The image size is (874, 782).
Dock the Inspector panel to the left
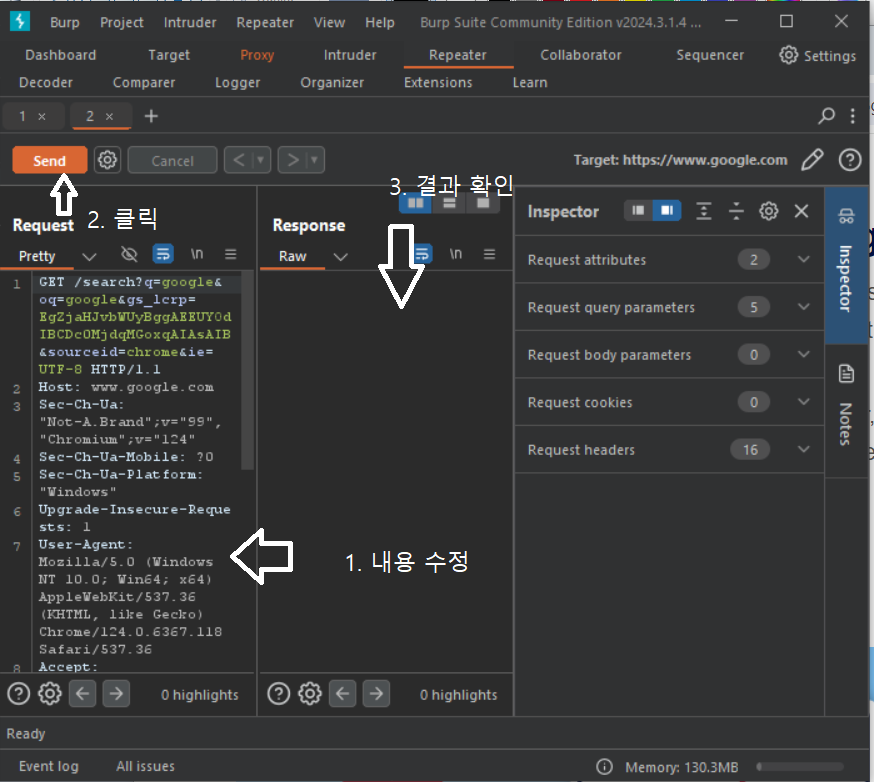click(638, 210)
